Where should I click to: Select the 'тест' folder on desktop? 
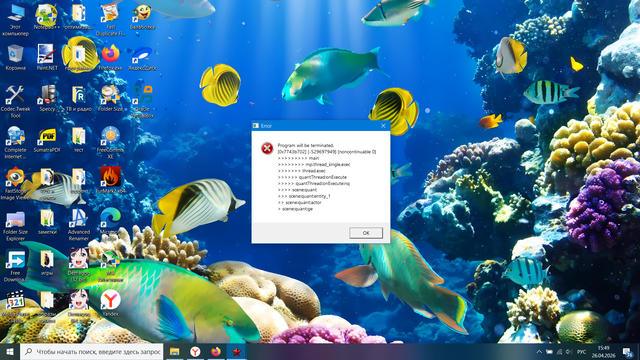(x=79, y=139)
